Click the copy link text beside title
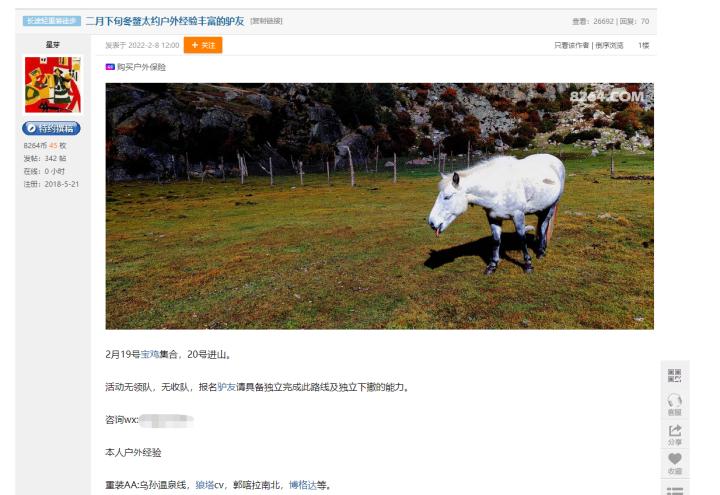 tap(266, 21)
